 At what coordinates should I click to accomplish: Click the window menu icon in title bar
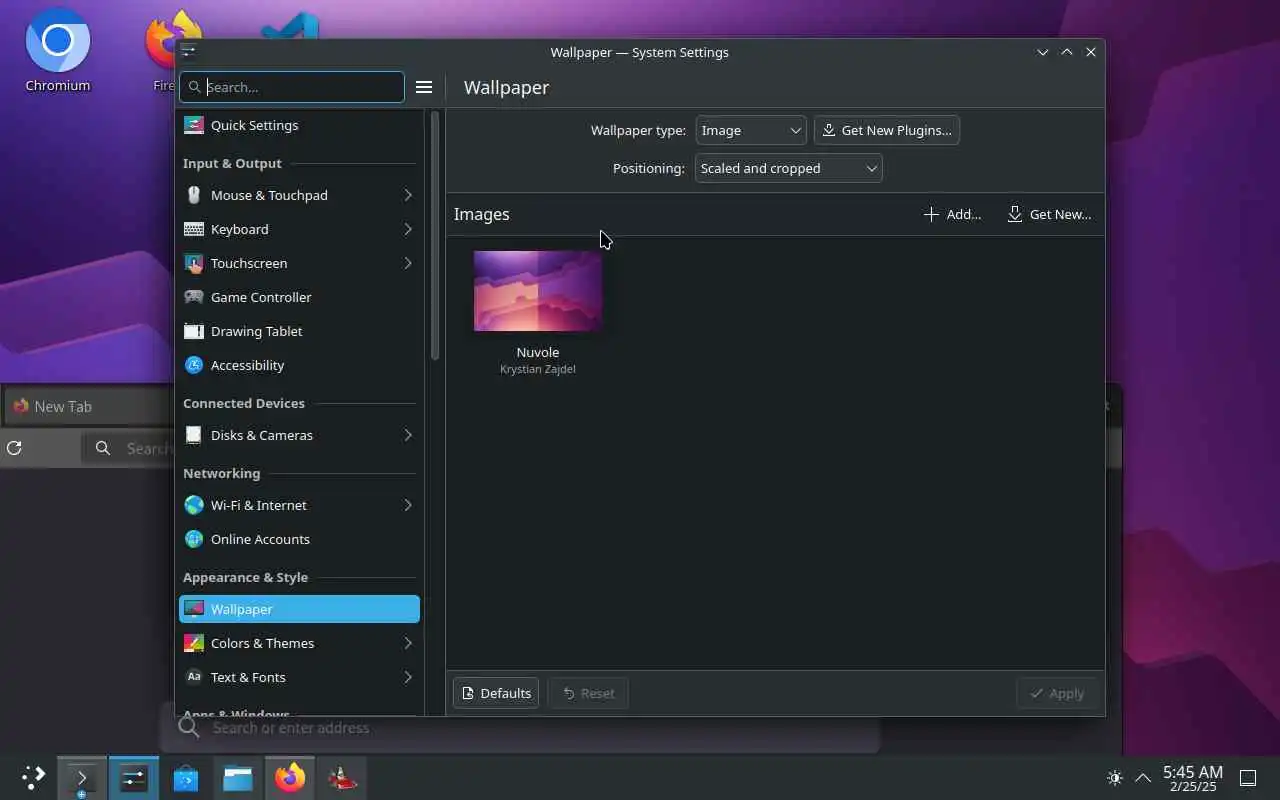point(188,52)
